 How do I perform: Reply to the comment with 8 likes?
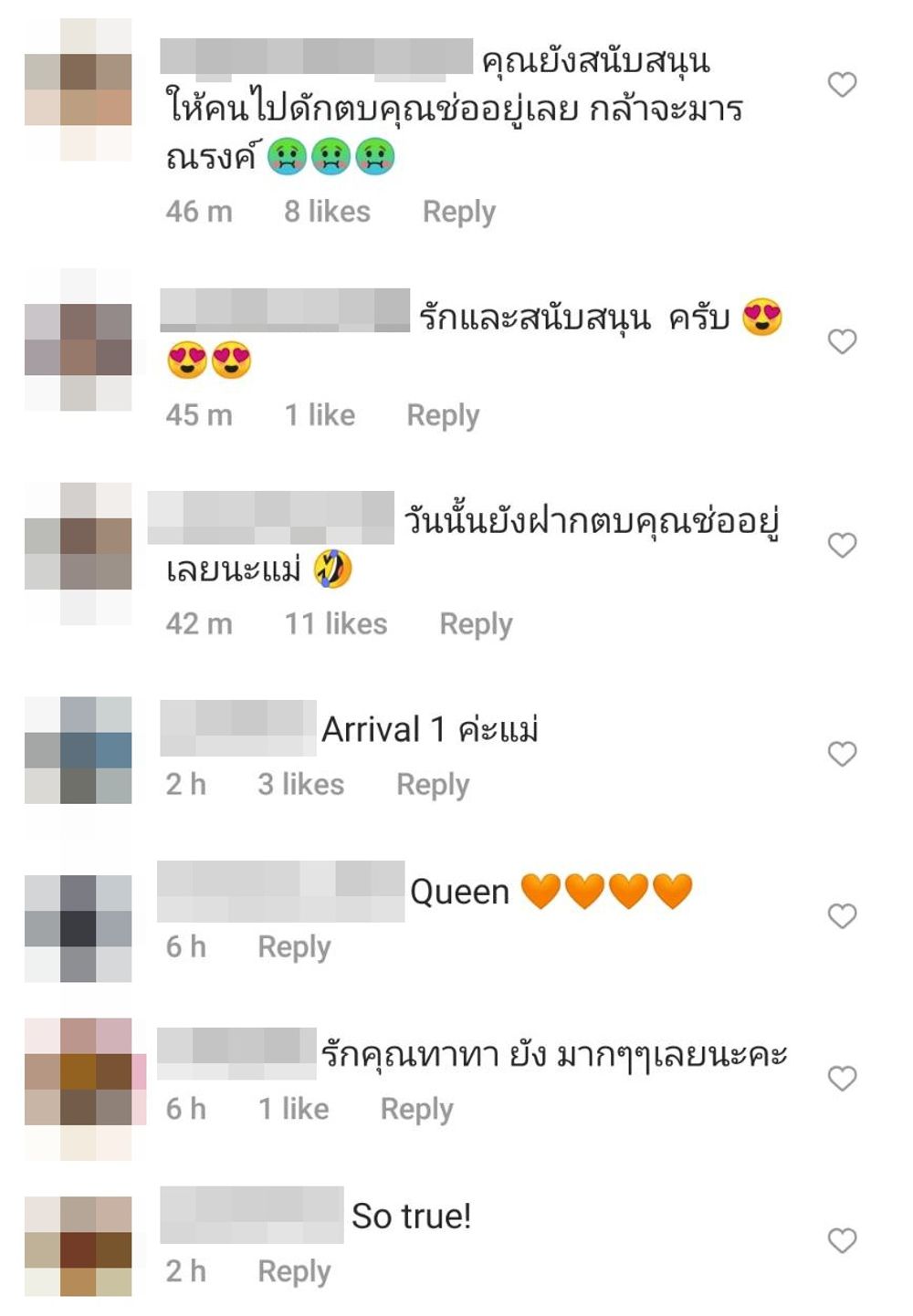pos(458,213)
